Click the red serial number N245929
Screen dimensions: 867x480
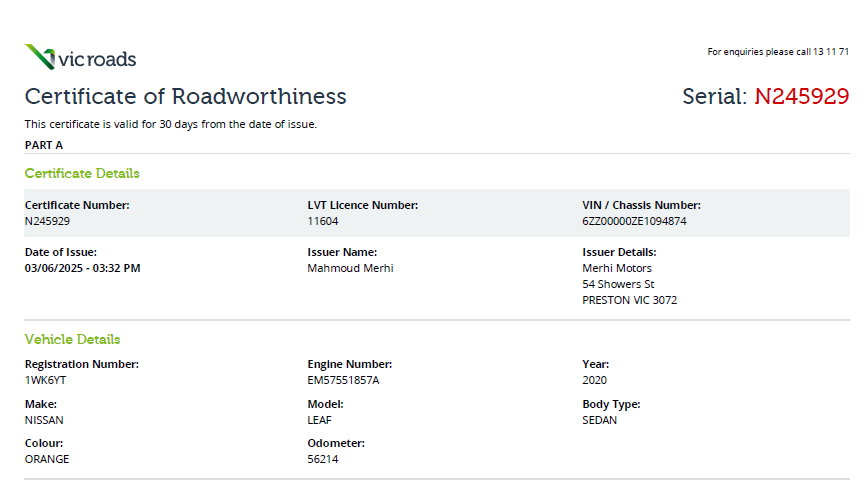coord(801,97)
